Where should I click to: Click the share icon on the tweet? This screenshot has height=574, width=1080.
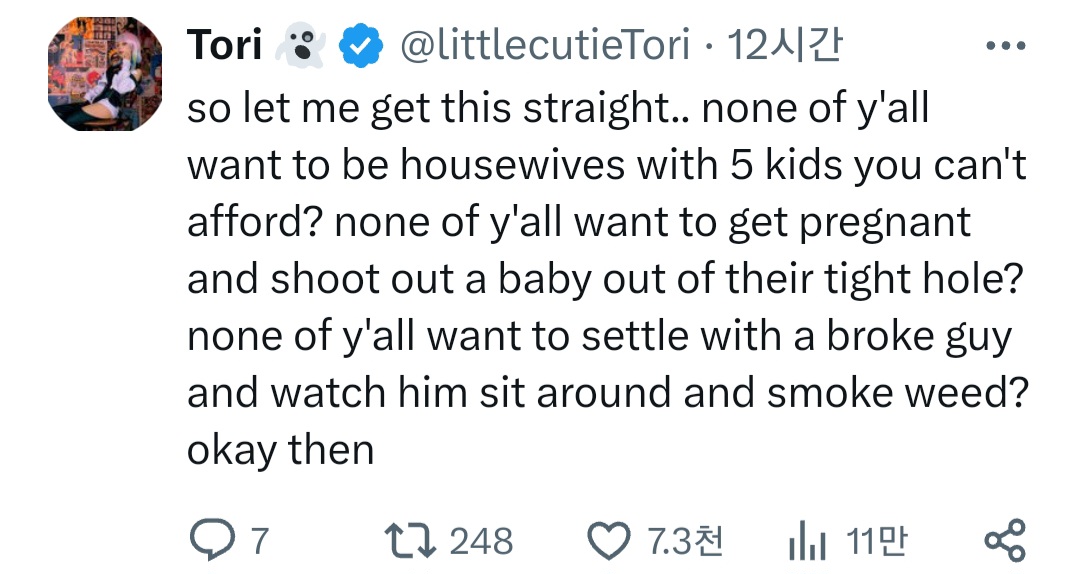coord(1004,541)
